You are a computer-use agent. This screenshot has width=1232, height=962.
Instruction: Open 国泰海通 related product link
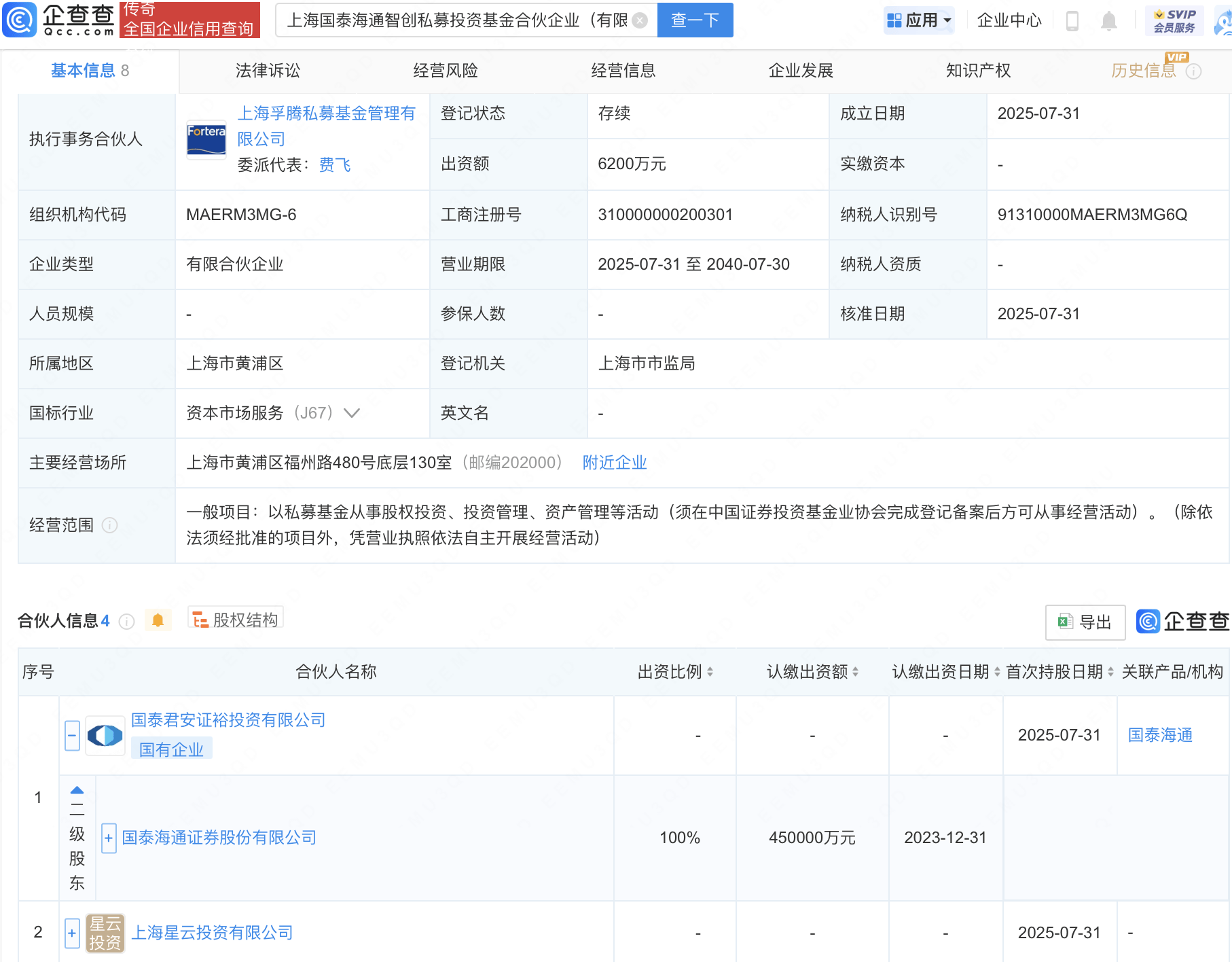[1161, 735]
